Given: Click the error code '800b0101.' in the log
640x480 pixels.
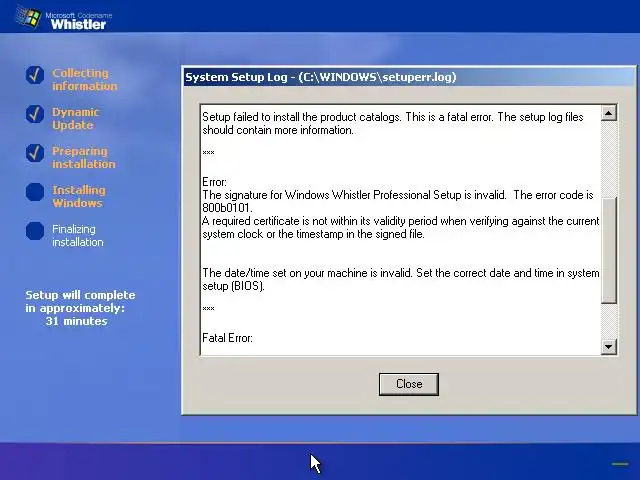Looking at the screenshot, I should (x=227, y=208).
